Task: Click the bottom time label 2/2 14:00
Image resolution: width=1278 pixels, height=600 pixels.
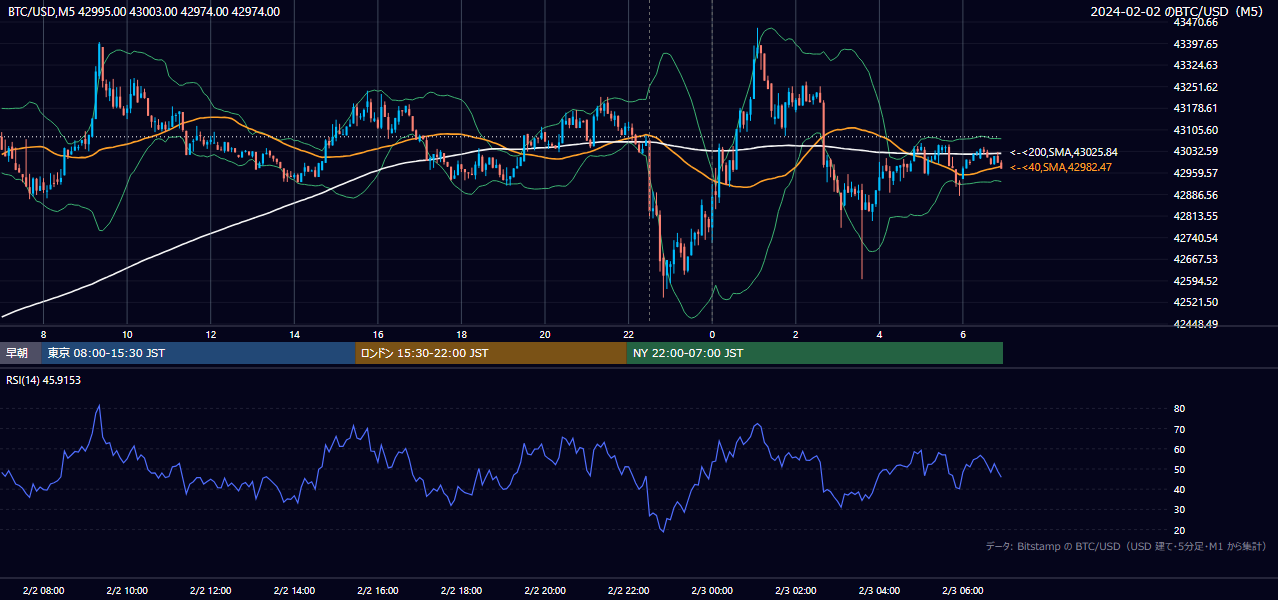Action: tap(294, 590)
